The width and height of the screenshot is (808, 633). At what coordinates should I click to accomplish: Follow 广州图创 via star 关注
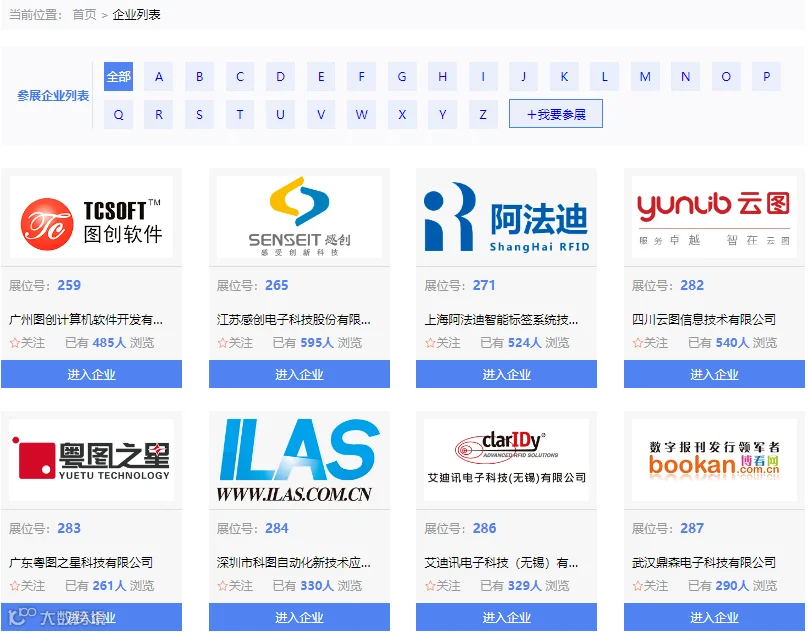pyautogui.click(x=27, y=343)
